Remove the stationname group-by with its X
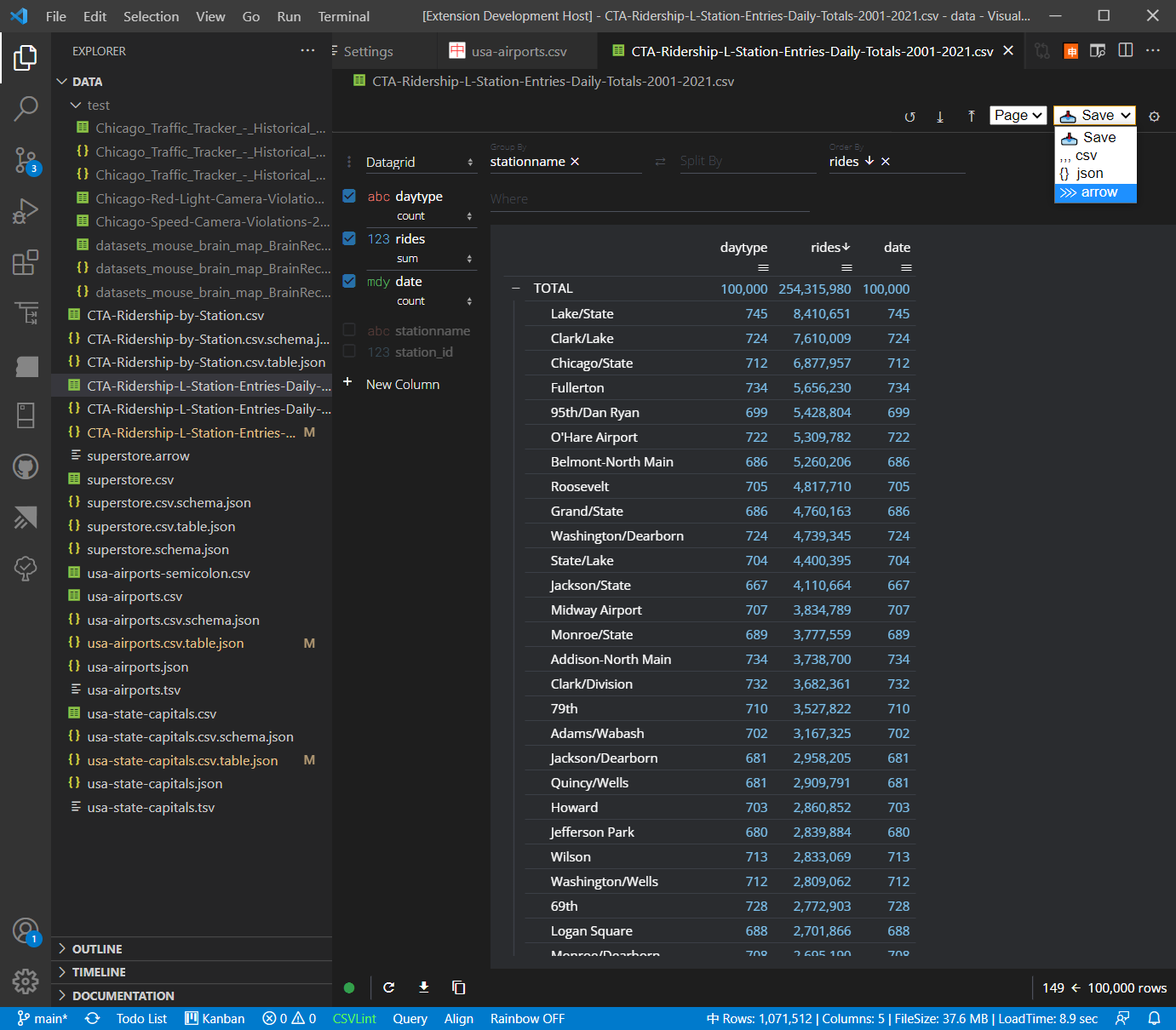The height and width of the screenshot is (1030, 1176). pos(575,162)
